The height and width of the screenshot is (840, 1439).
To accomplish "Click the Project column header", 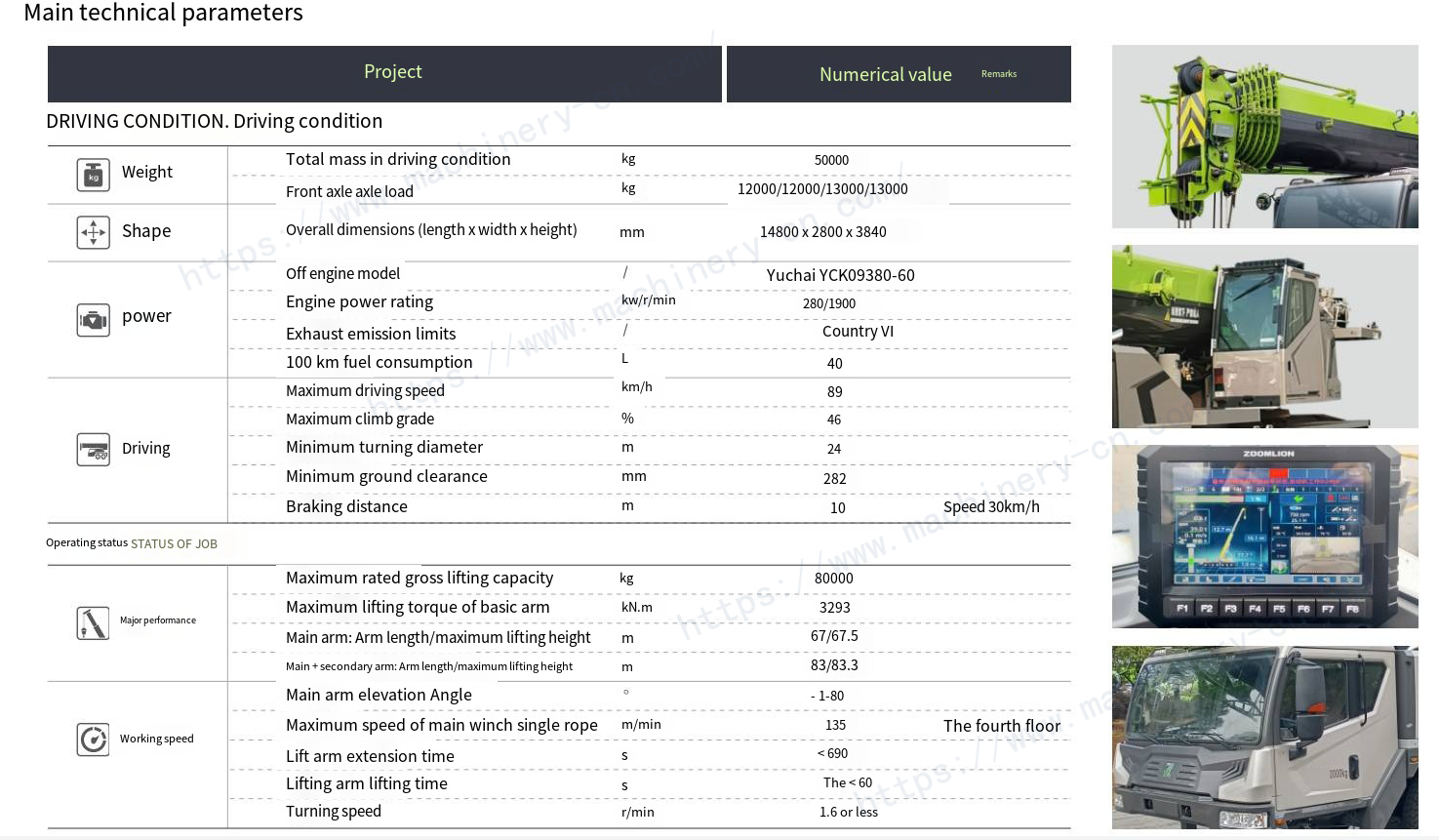I will coord(392,72).
